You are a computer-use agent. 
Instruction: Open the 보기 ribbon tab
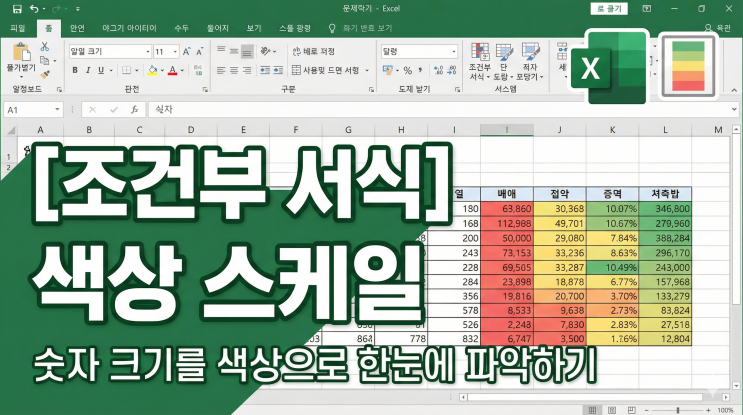point(254,28)
